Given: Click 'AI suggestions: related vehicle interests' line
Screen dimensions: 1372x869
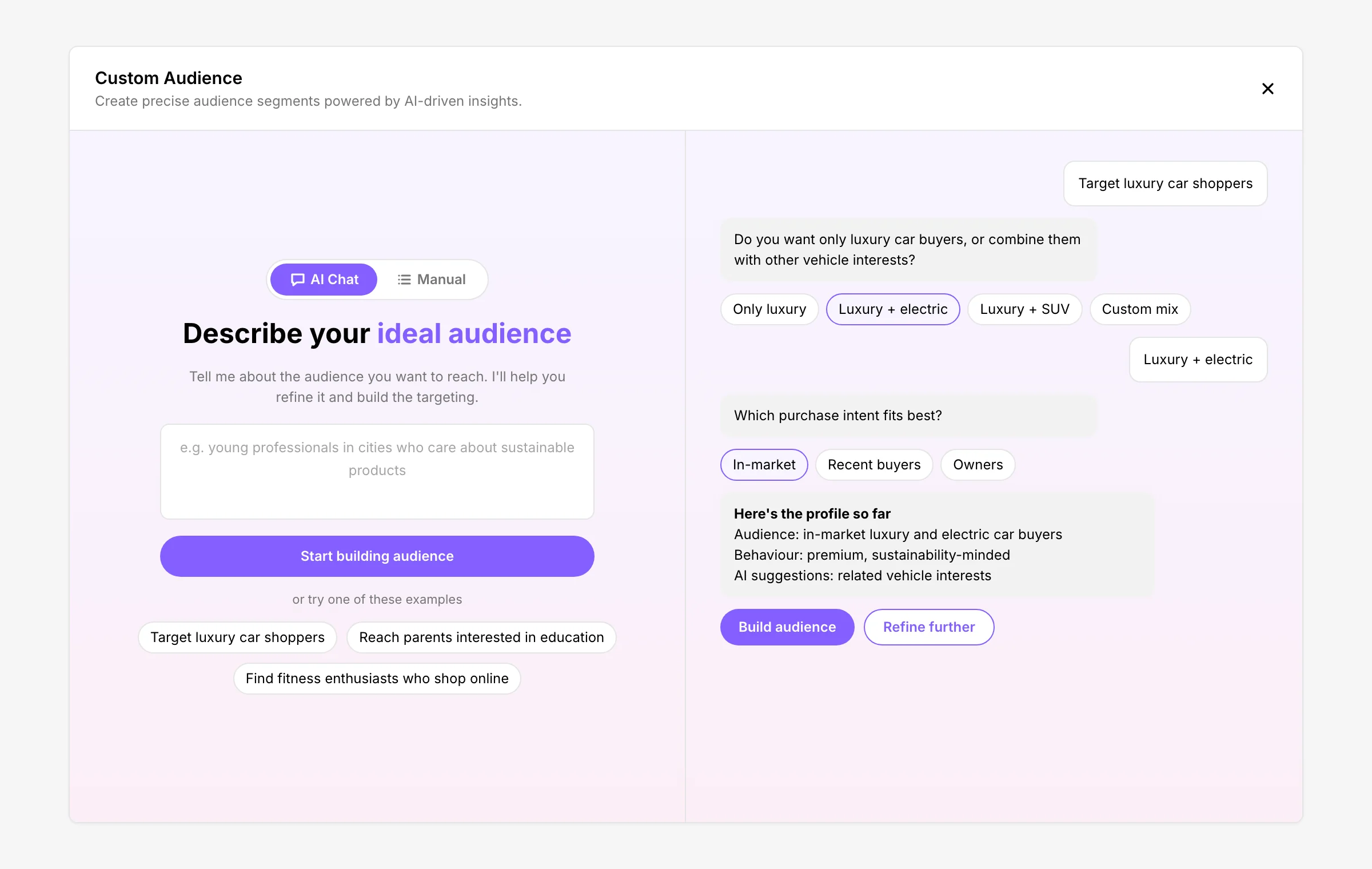Looking at the screenshot, I should point(863,576).
